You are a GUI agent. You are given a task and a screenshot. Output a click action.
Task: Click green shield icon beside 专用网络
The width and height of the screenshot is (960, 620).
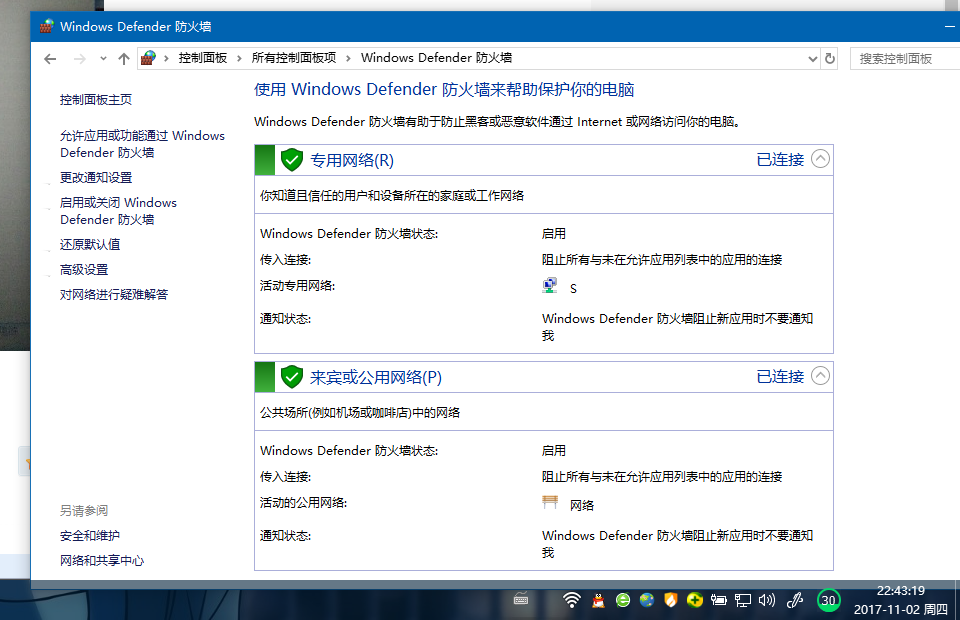292,160
